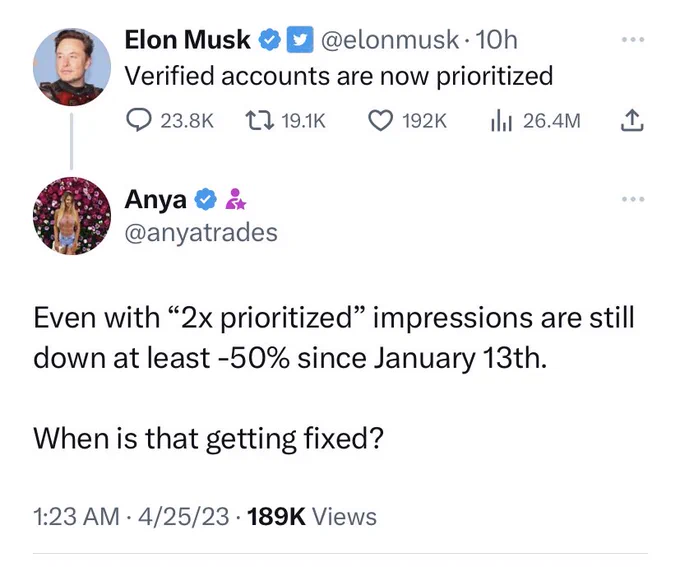The height and width of the screenshot is (567, 680).
Task: Click the retweet arrows icon
Action: pyautogui.click(x=257, y=121)
